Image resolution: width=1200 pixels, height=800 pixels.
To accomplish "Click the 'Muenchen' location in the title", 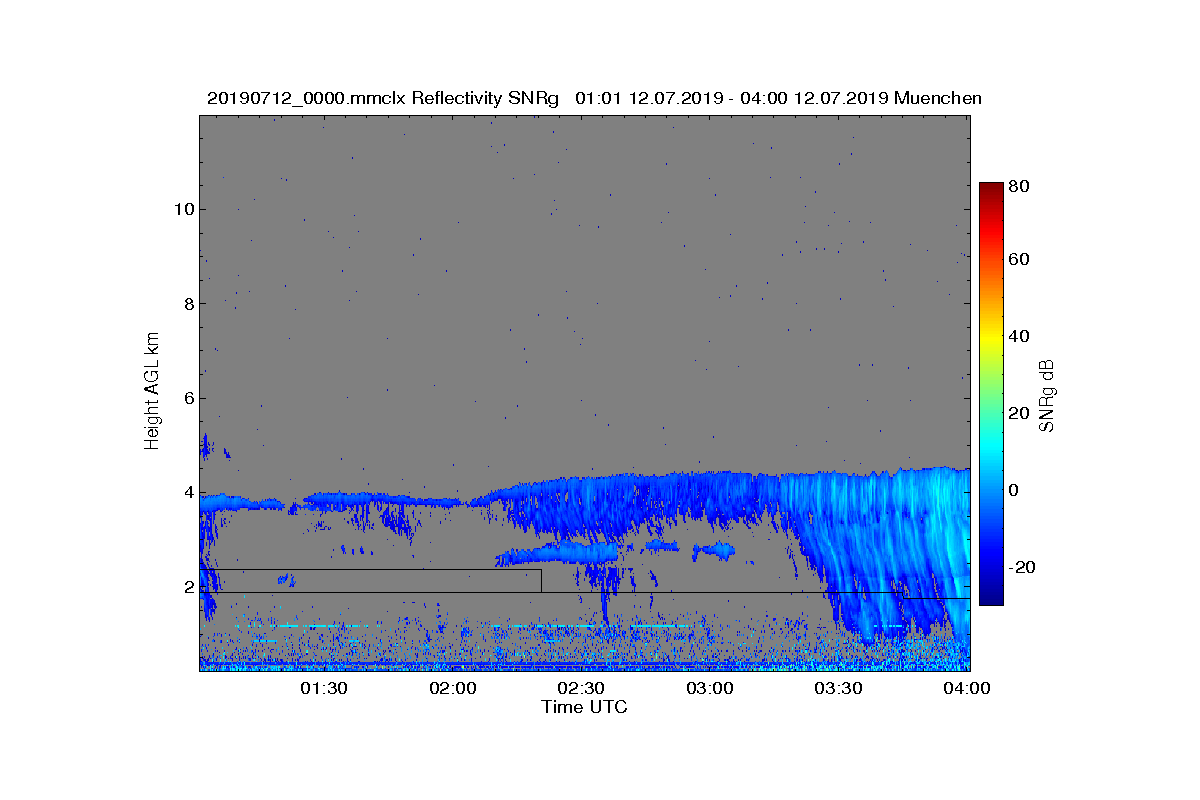I will pyautogui.click(x=938, y=98).
